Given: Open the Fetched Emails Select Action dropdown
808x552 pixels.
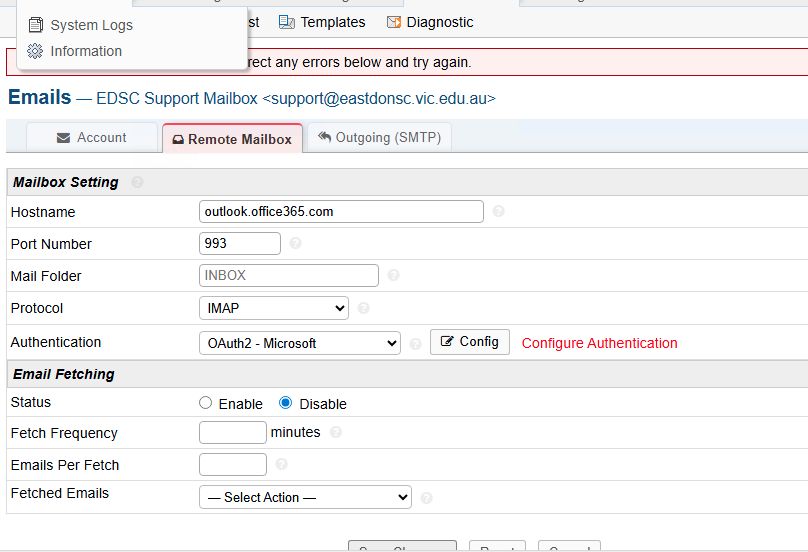Looking at the screenshot, I should click(305, 497).
